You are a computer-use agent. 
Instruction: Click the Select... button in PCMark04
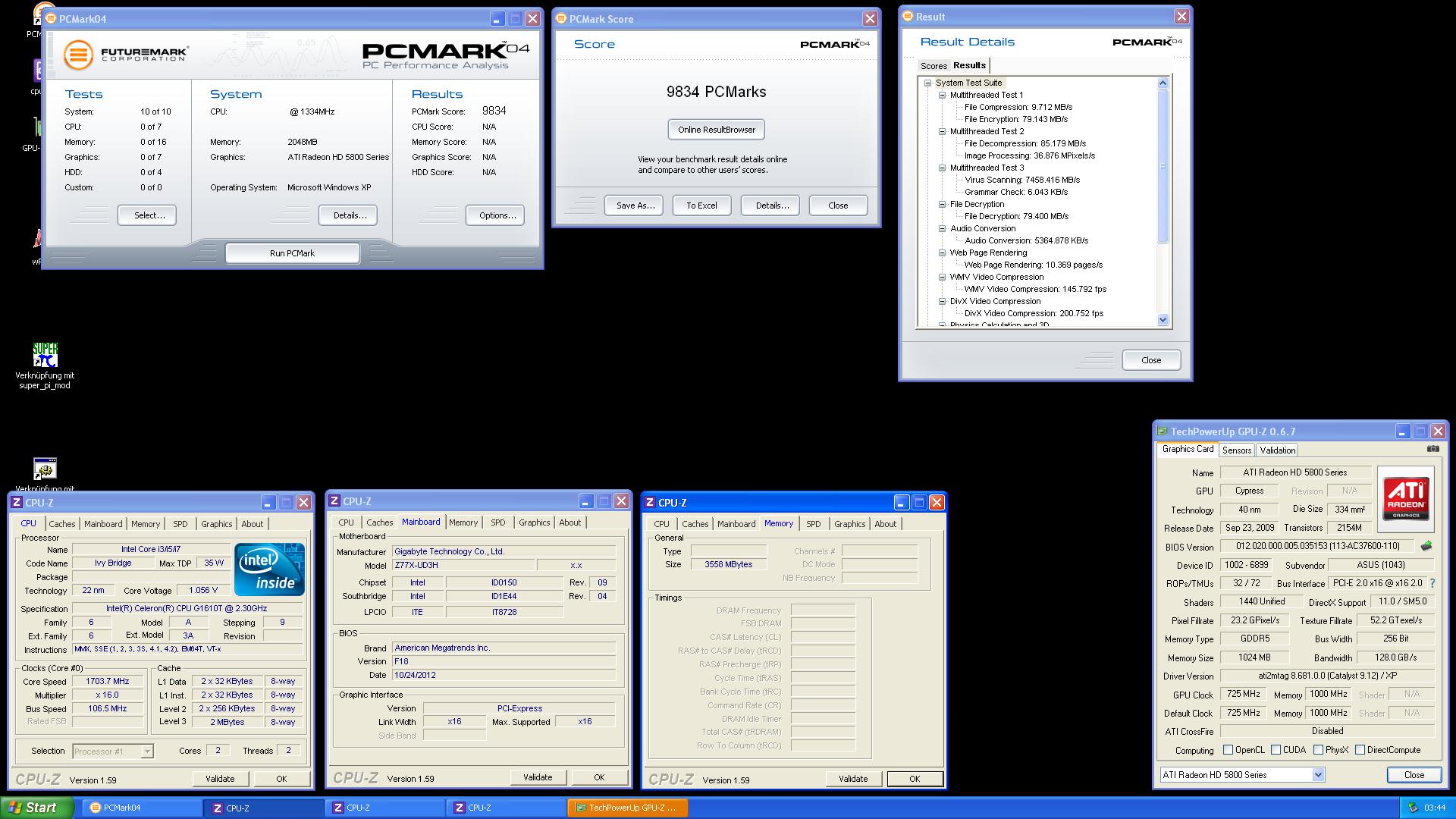[149, 215]
